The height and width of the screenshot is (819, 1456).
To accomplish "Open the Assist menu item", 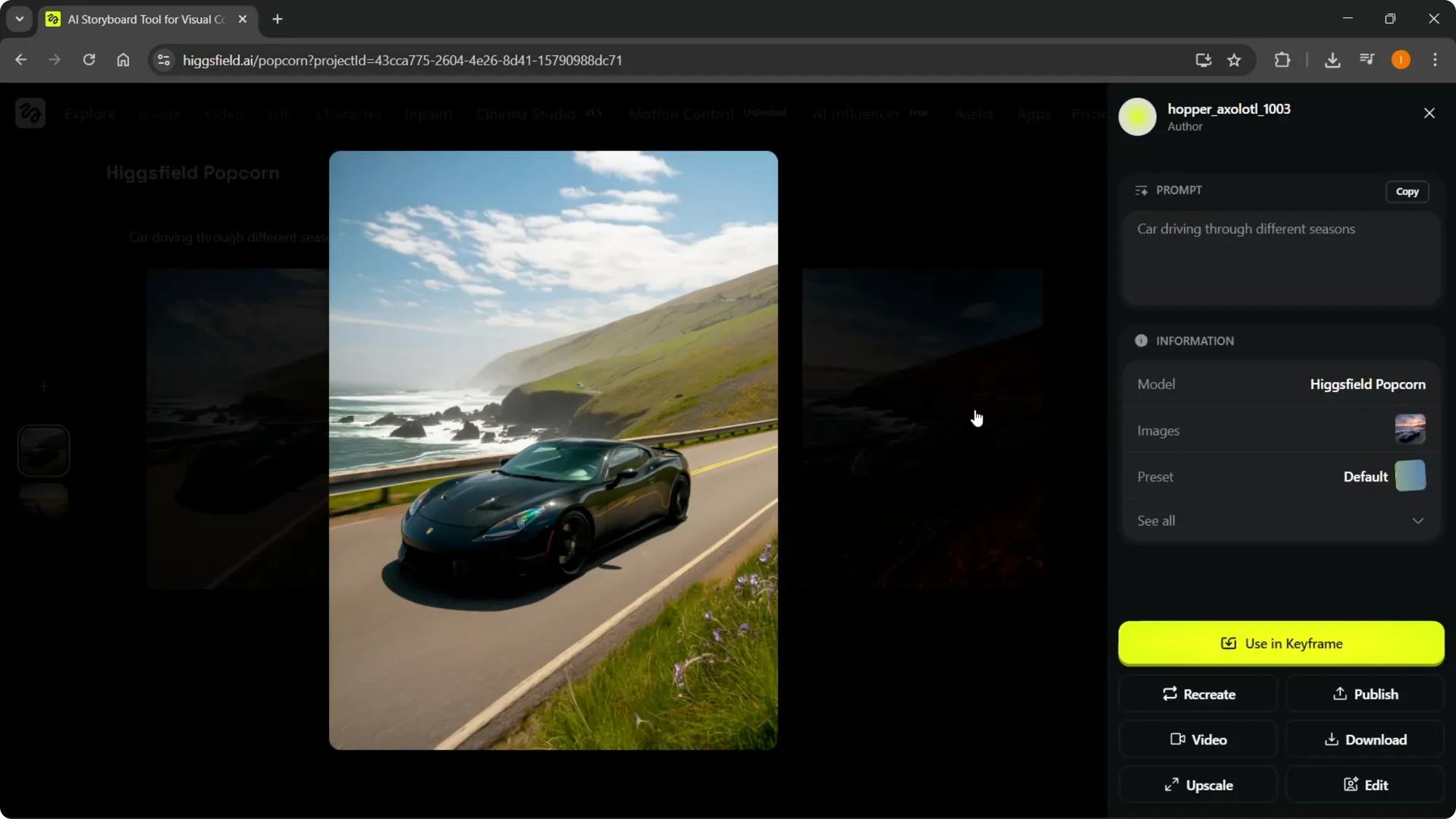I will (x=974, y=114).
